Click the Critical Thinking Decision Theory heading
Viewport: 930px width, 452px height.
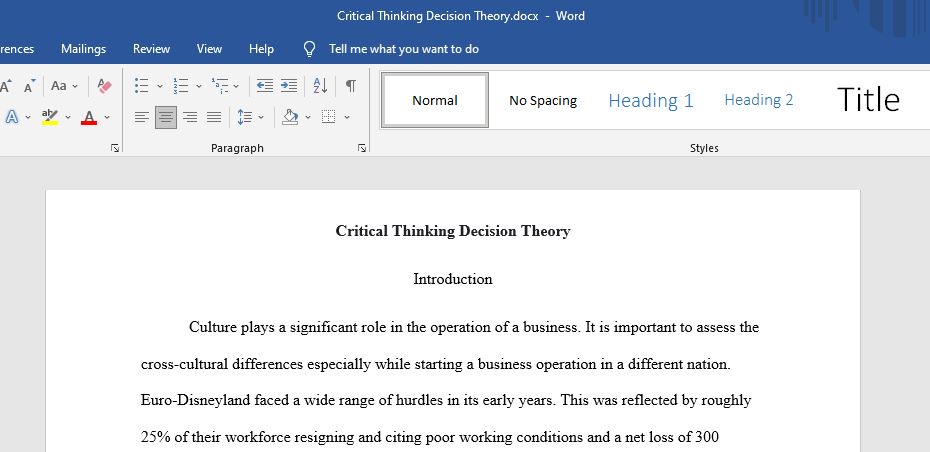click(453, 231)
